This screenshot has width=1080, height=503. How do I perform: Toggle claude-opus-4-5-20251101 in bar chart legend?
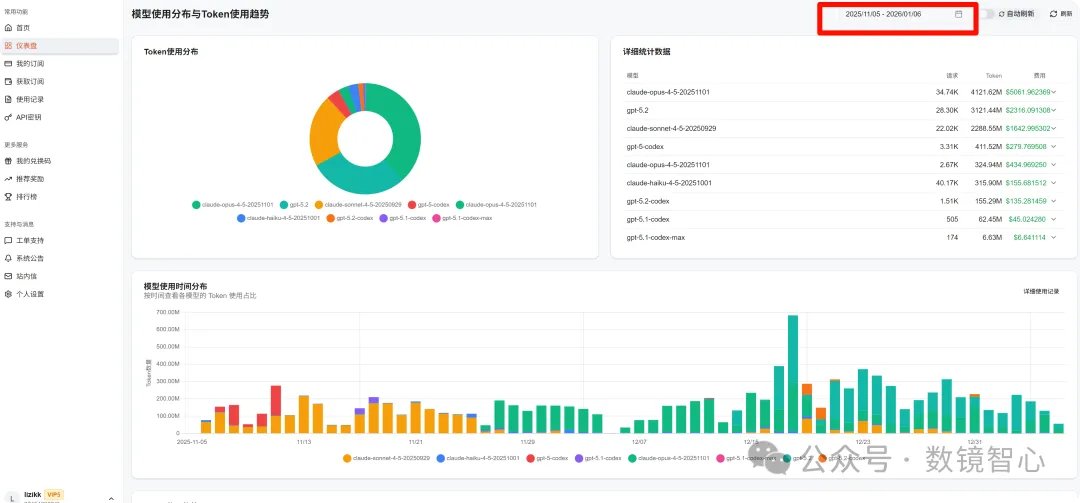pos(669,458)
